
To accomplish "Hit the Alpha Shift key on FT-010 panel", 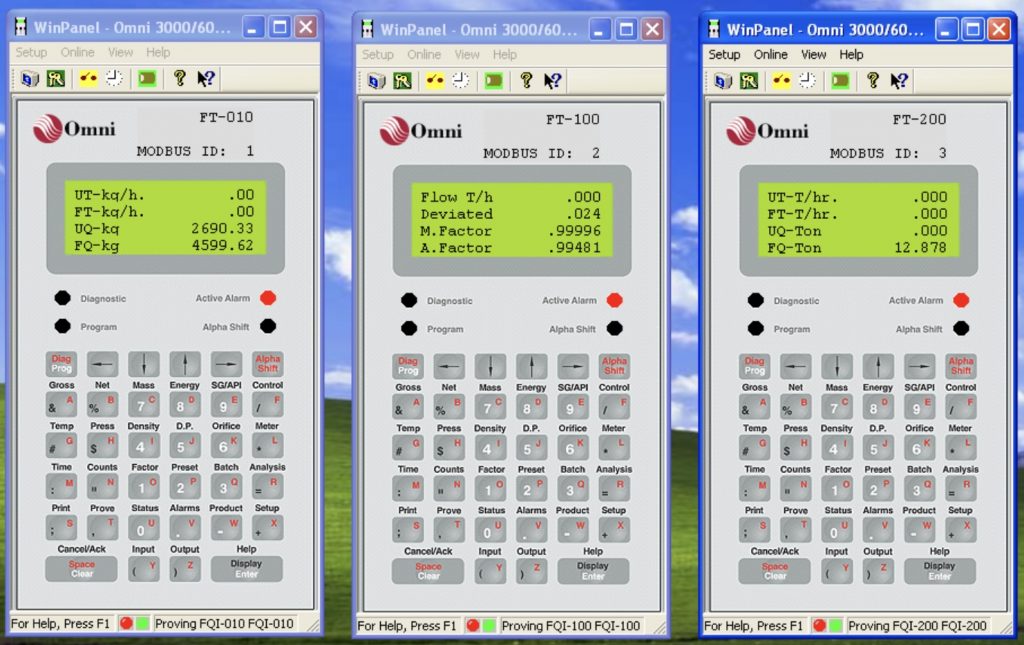I will coord(268,364).
